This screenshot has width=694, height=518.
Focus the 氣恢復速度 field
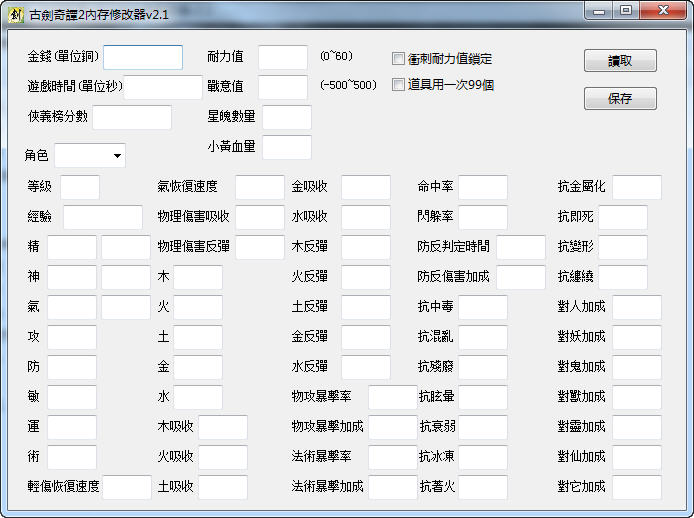click(260, 187)
